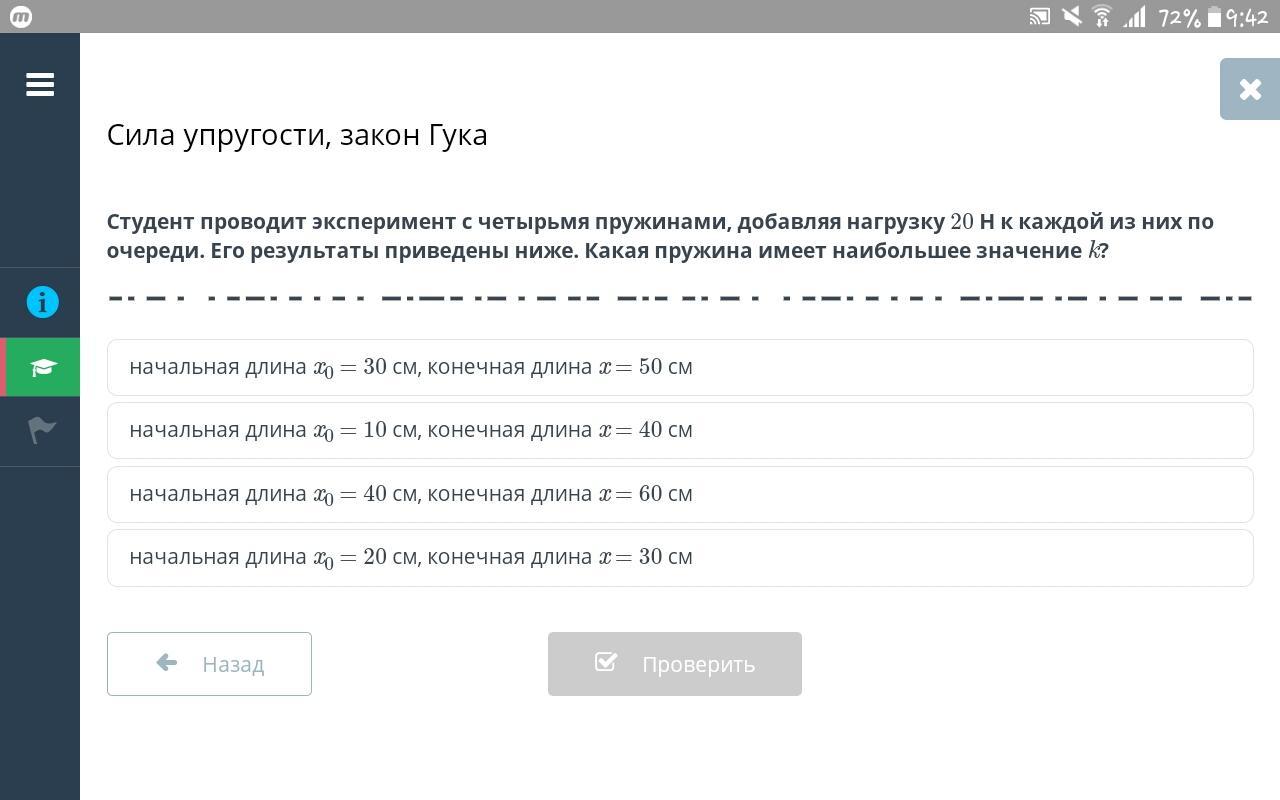Select answer with final length 60 см
1280x800 pixels.
[x=680, y=494]
